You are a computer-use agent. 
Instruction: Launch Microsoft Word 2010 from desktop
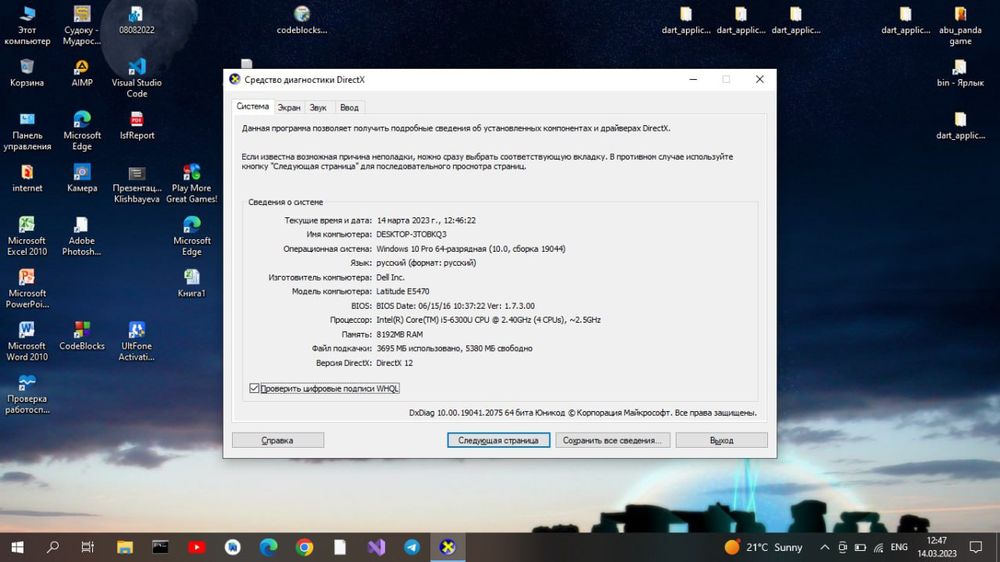point(27,341)
